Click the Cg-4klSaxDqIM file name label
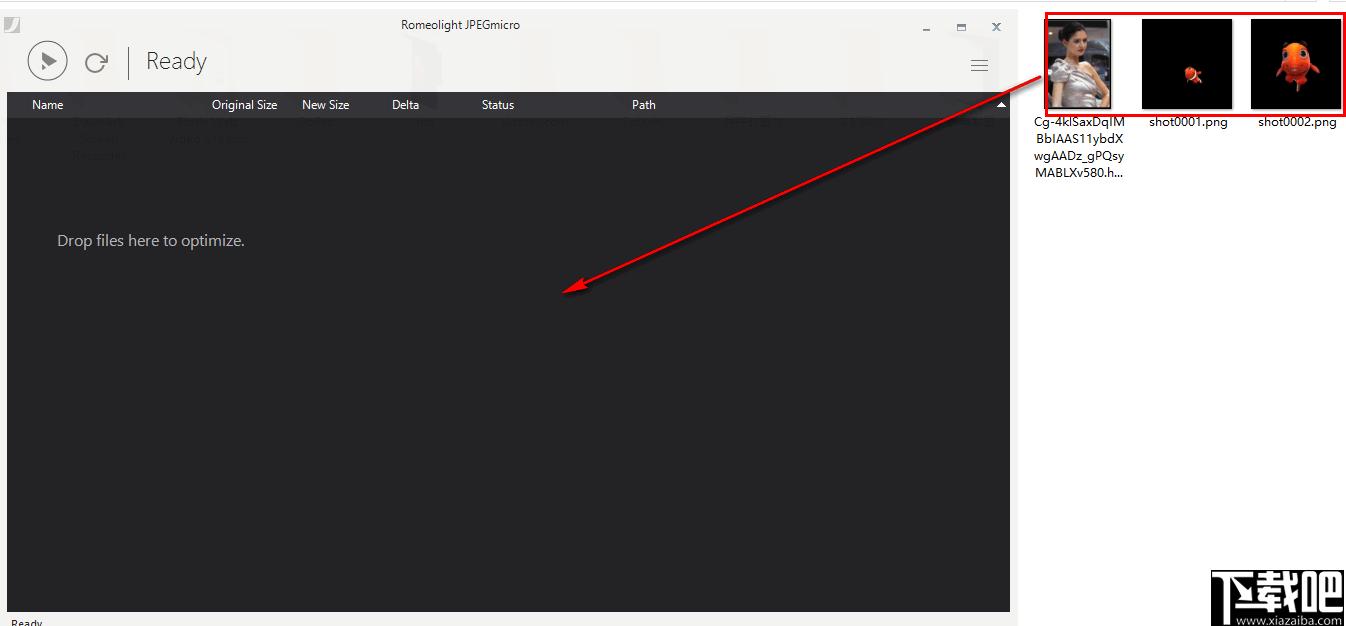Image resolution: width=1346 pixels, height=626 pixels. point(1079,147)
